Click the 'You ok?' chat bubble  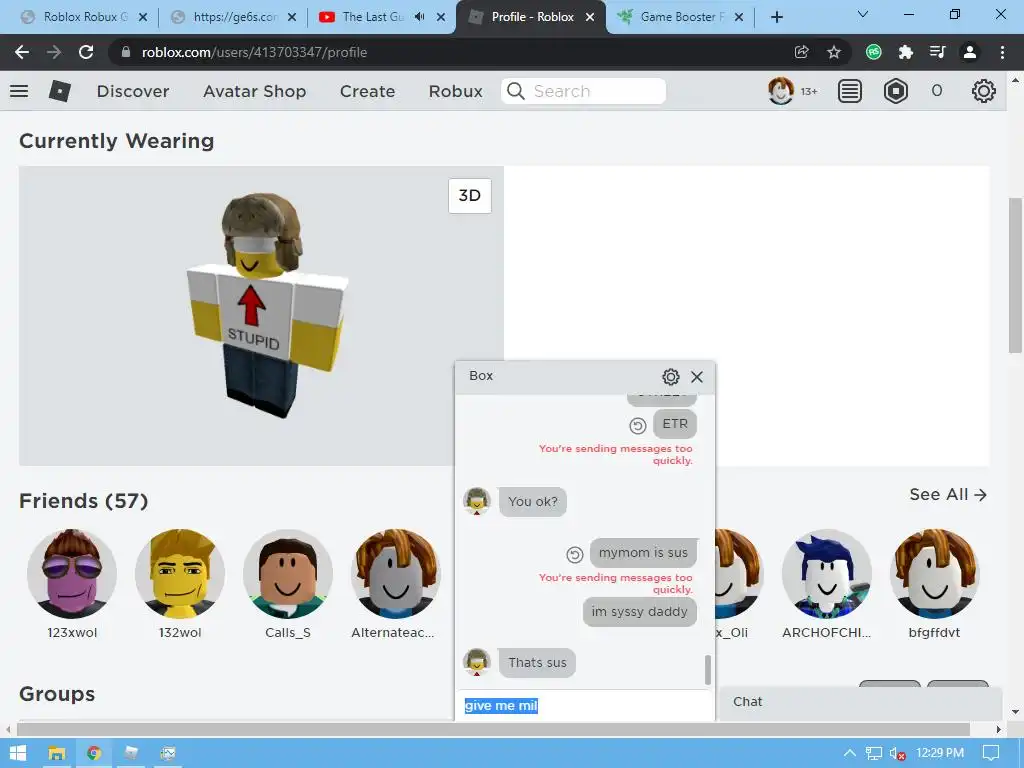point(533,502)
